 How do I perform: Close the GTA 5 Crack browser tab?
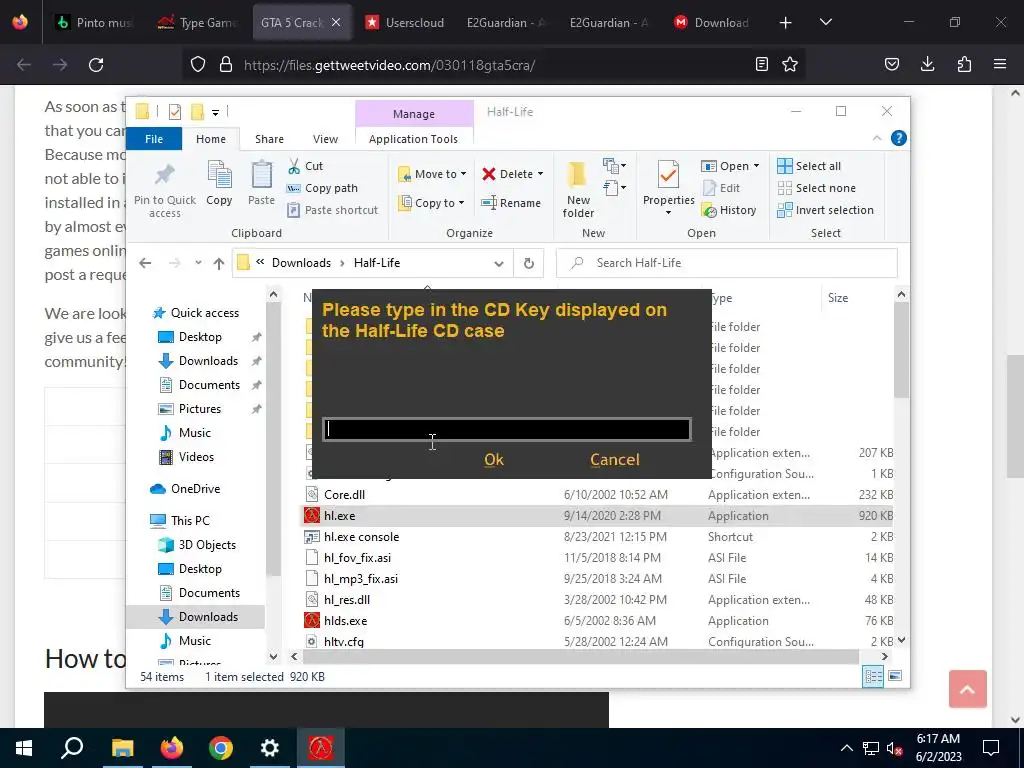336,22
